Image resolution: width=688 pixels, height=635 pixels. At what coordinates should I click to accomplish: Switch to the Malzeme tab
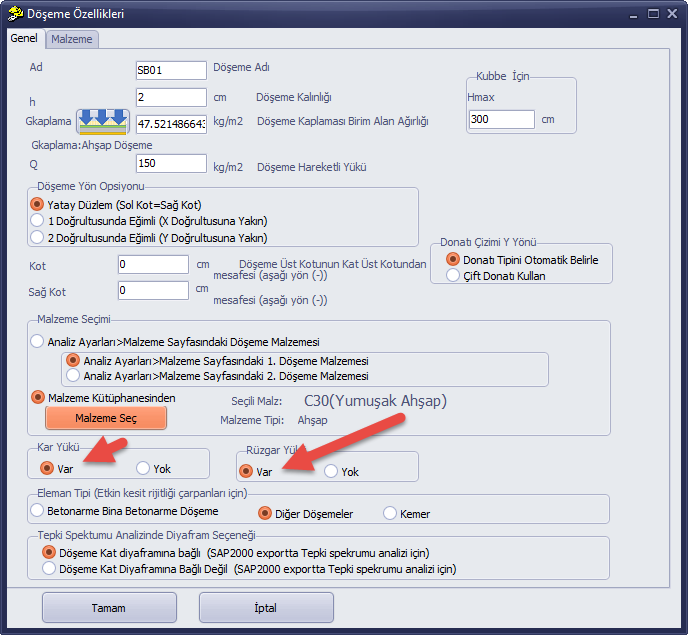coord(72,39)
